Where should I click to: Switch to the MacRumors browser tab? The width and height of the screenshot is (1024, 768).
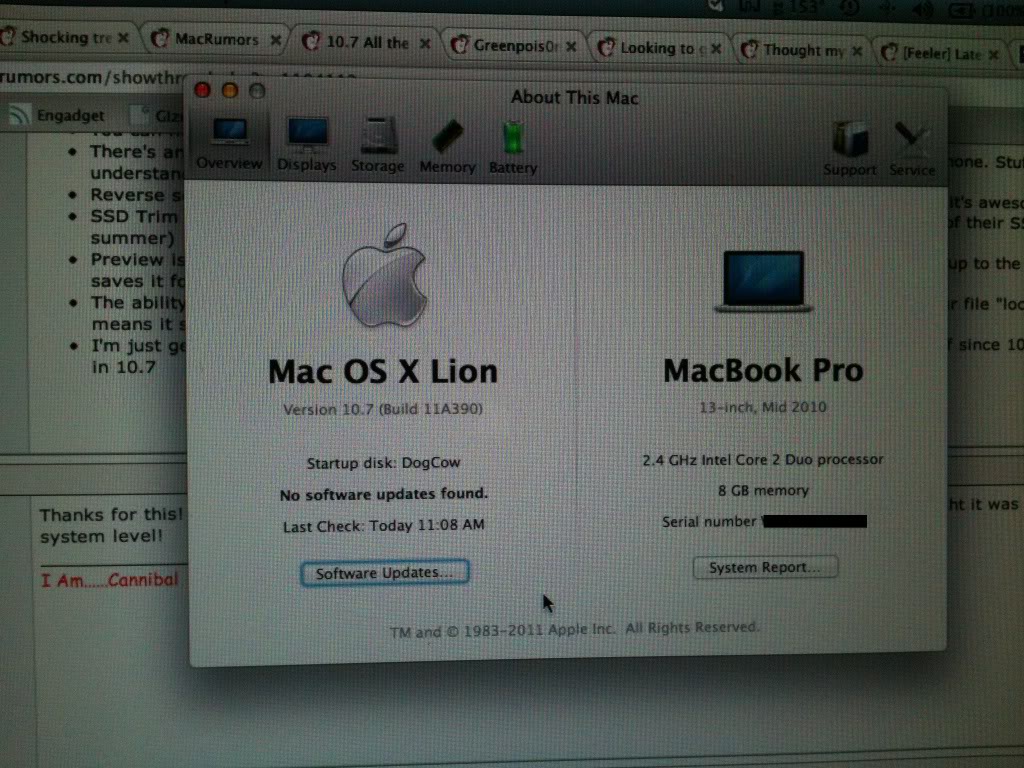pos(216,40)
